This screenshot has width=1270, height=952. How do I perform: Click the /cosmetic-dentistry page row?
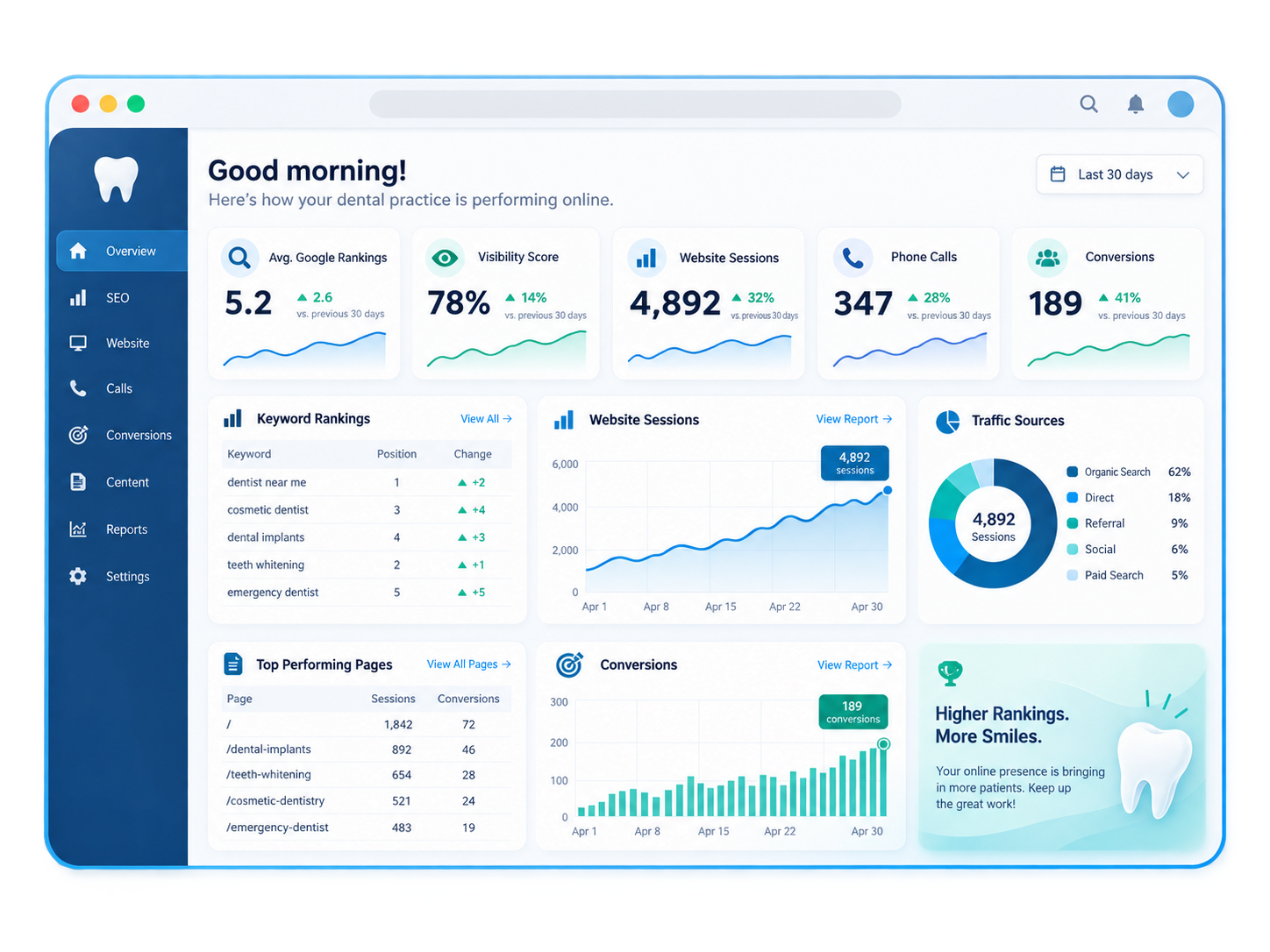367,800
